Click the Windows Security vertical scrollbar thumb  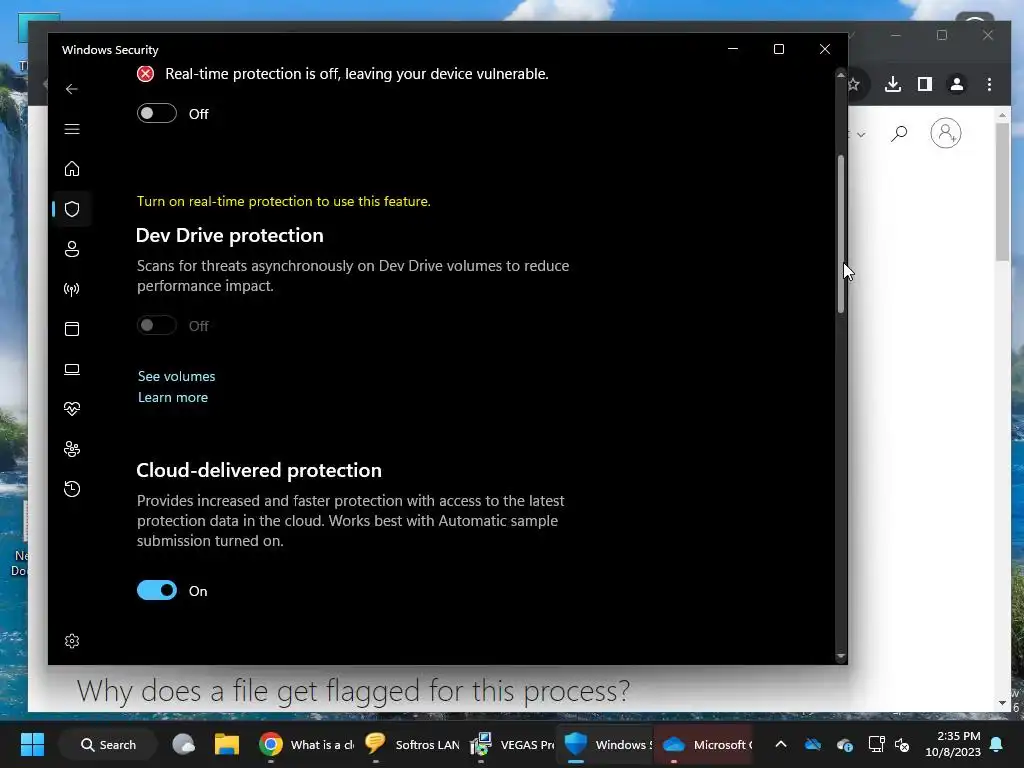[840, 234]
